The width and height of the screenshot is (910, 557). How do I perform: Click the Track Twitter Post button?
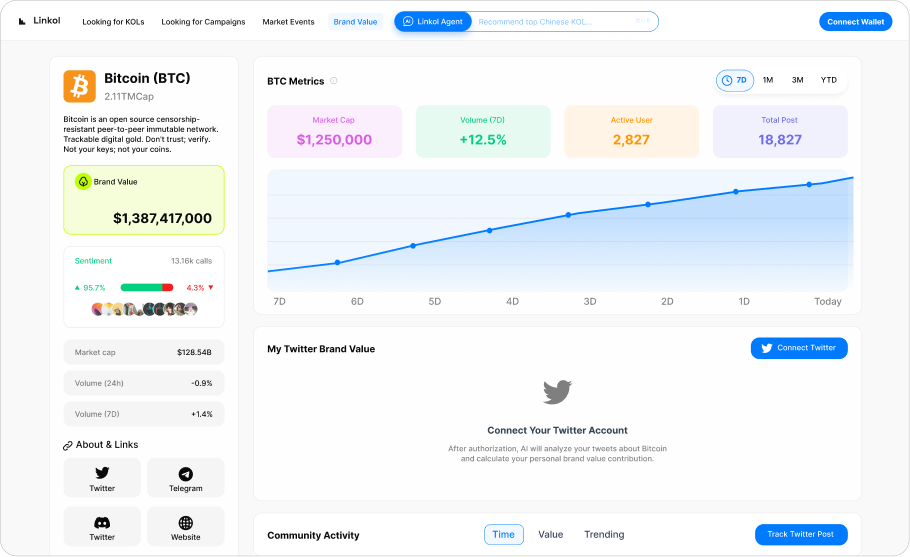801,534
